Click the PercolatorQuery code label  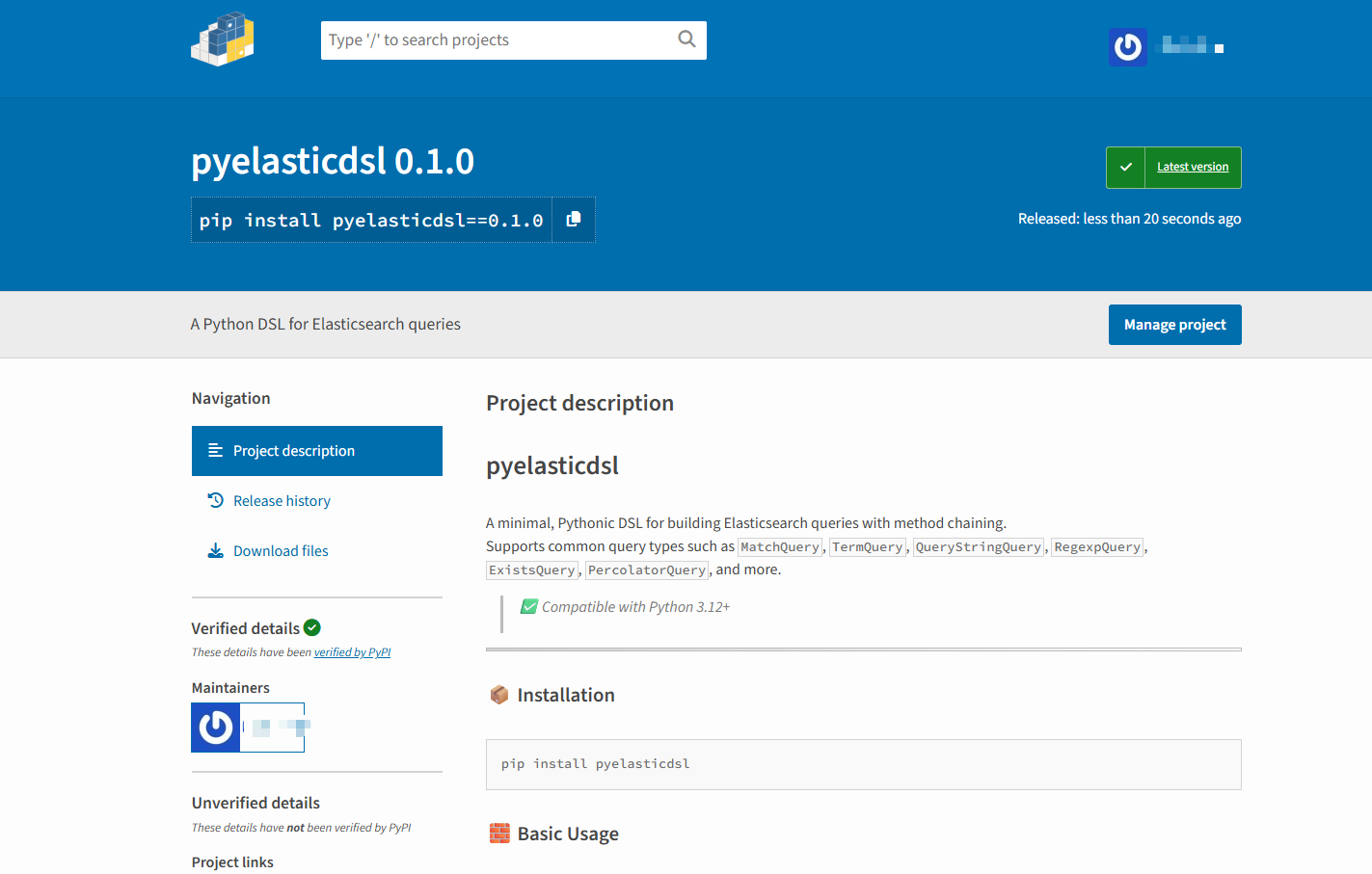647,570
